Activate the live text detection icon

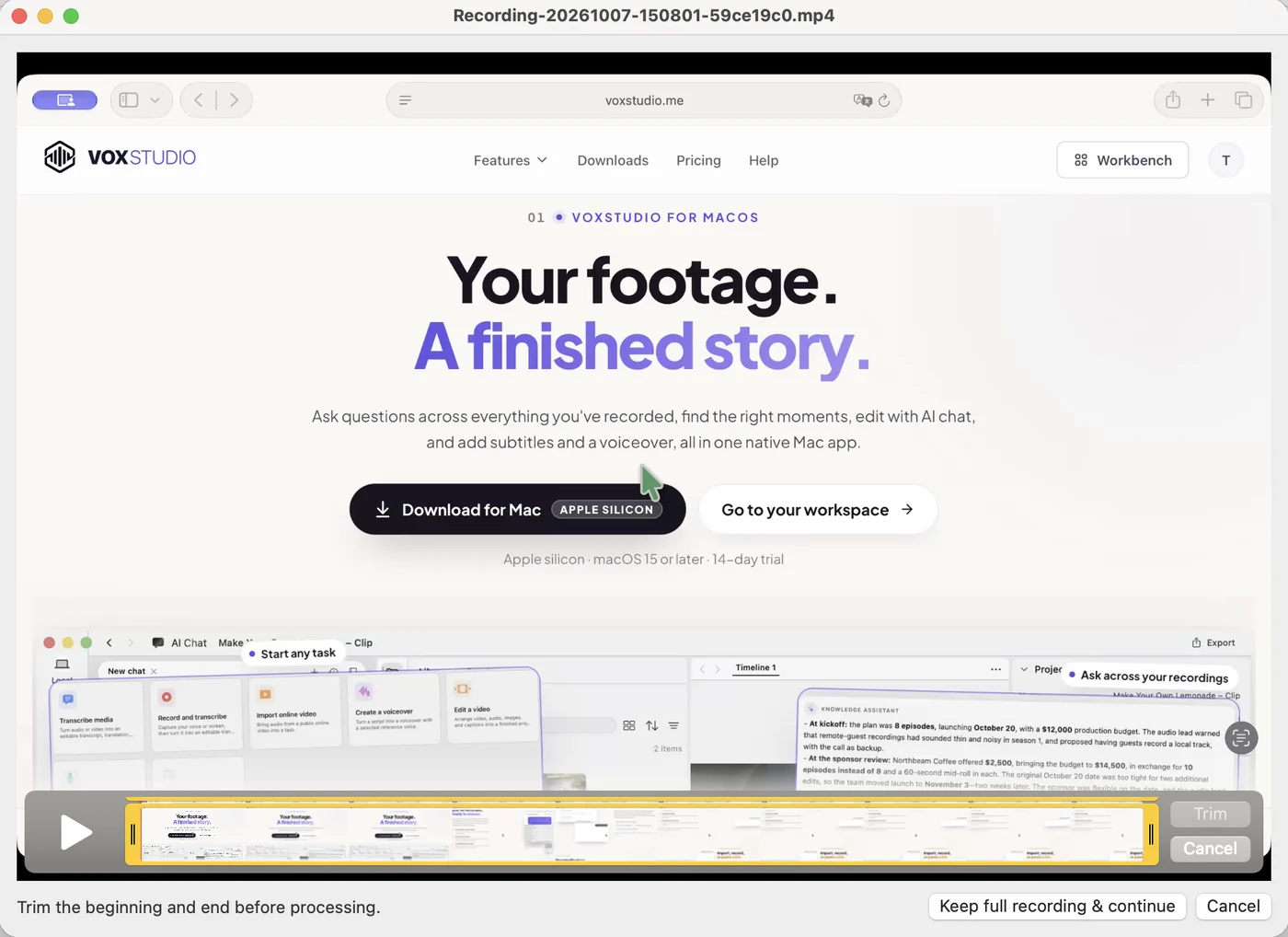(x=1241, y=738)
